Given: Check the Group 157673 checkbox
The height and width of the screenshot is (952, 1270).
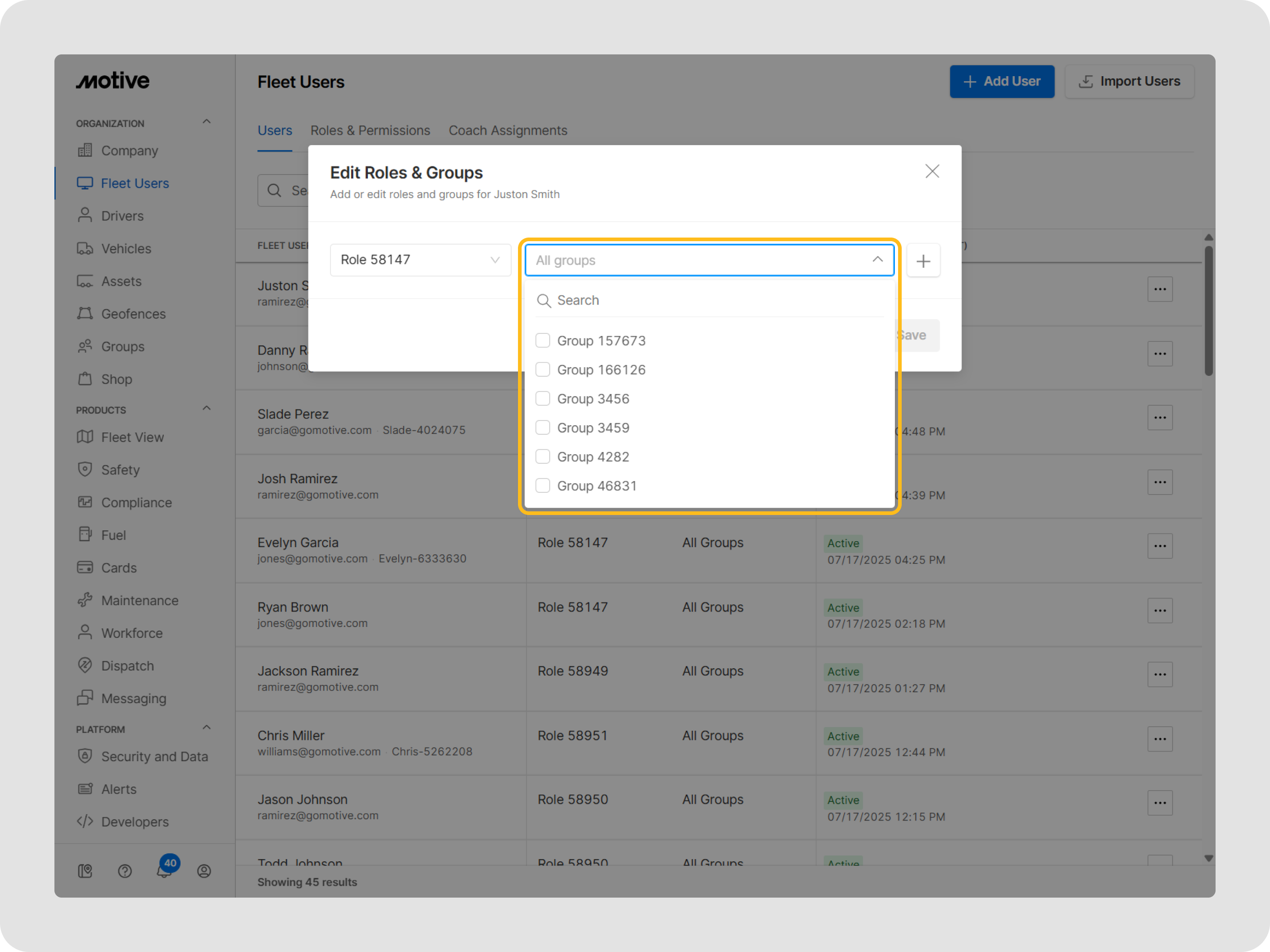Looking at the screenshot, I should click(542, 340).
